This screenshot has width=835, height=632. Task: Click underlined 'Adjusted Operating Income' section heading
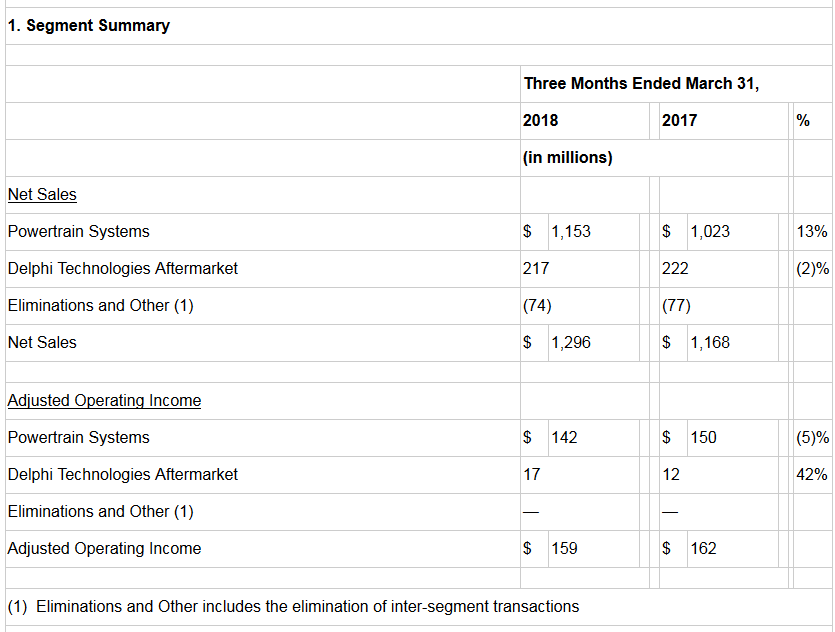[x=104, y=400]
